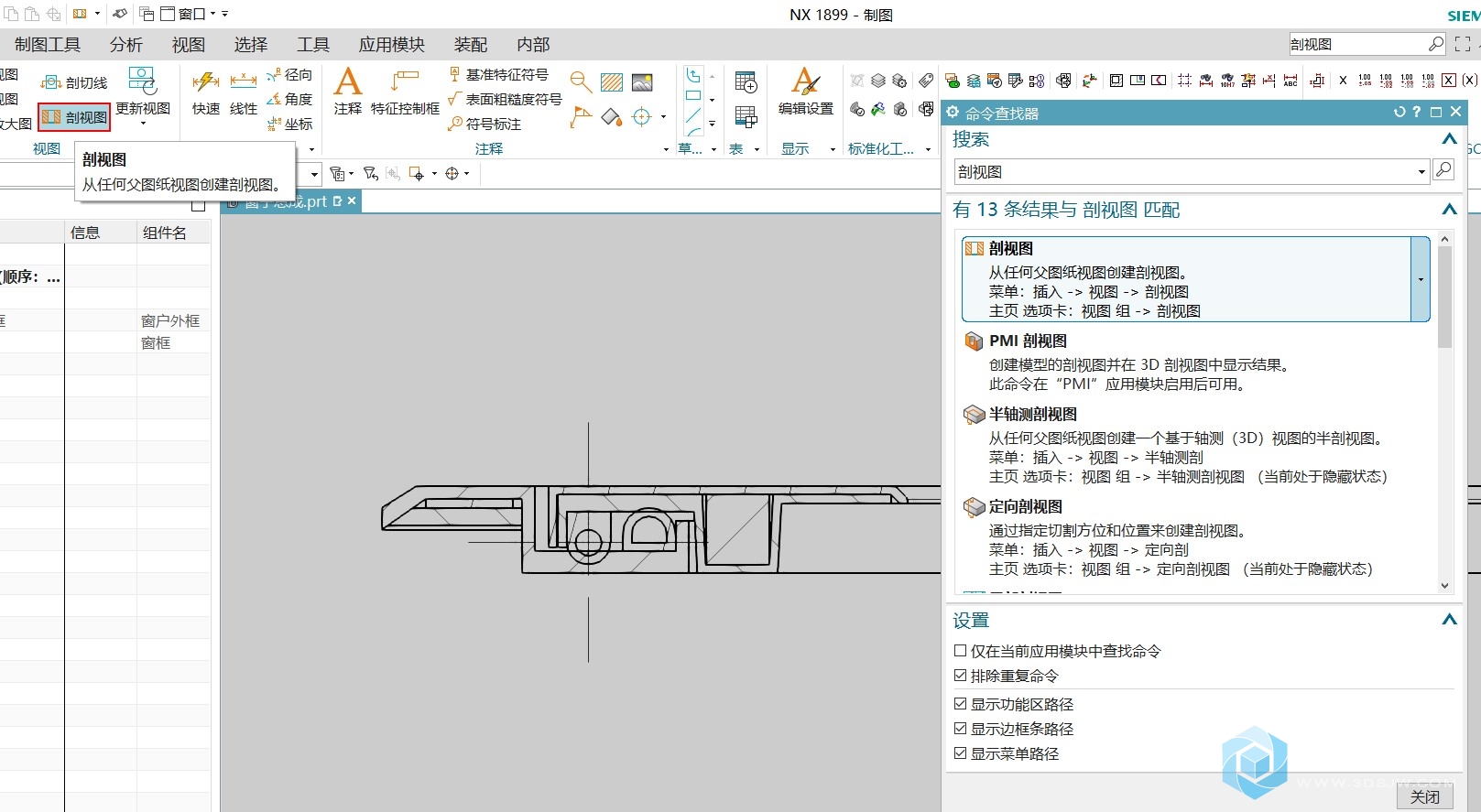Click the full screen icon at top right
Screen dimensions: 1481x812
click(1463, 44)
